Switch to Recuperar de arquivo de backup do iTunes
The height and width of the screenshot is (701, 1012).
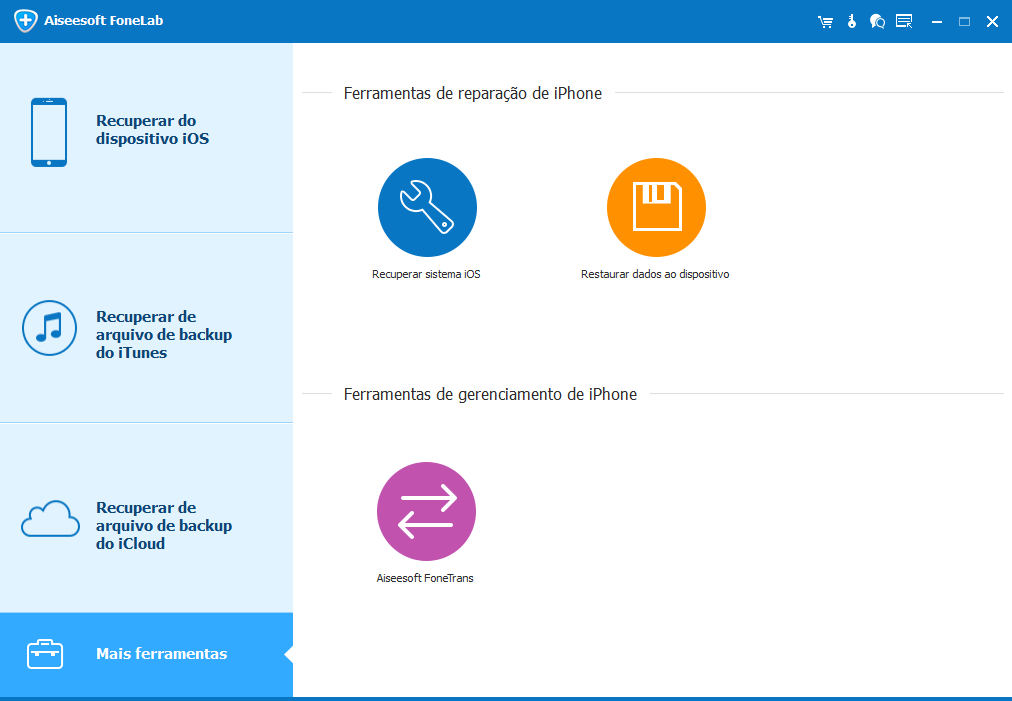click(x=147, y=328)
